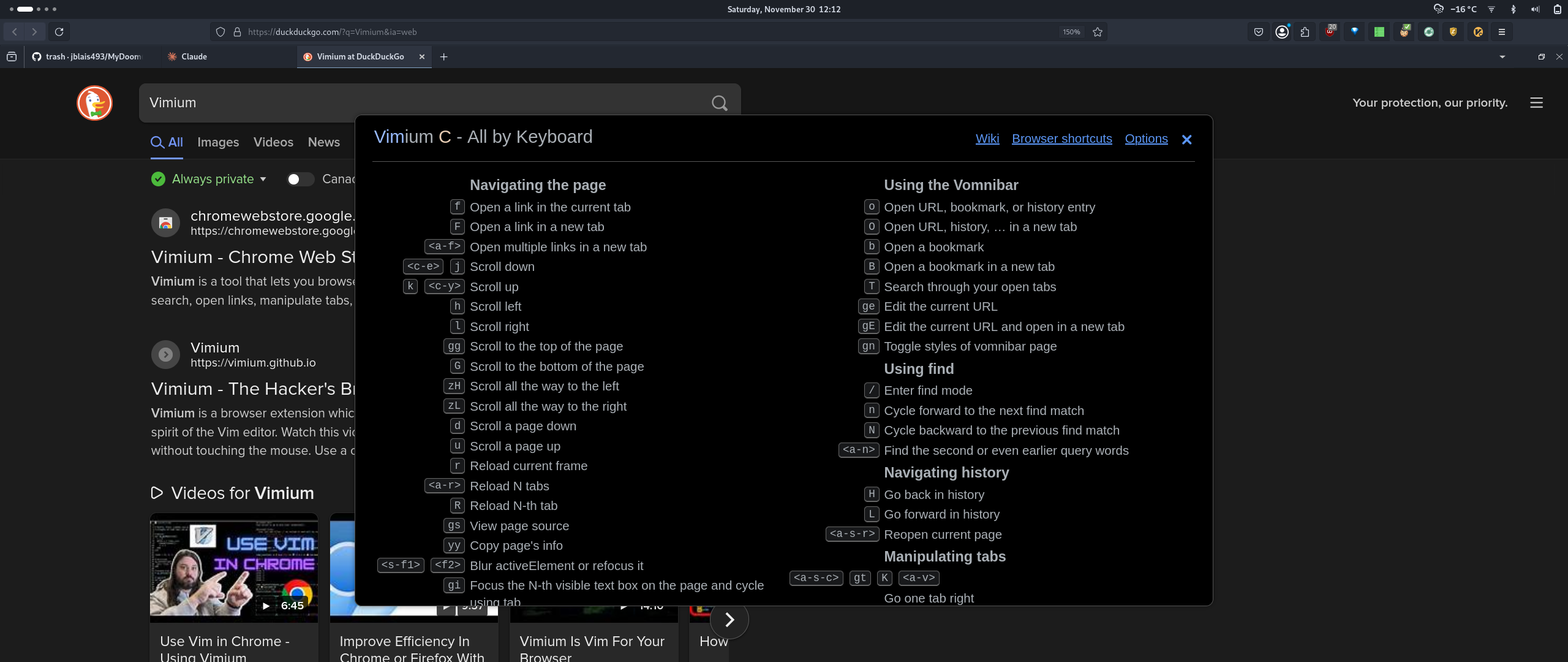Screen dimensions: 1568x662
Task: Open a new tab with plus button
Action: (x=444, y=56)
